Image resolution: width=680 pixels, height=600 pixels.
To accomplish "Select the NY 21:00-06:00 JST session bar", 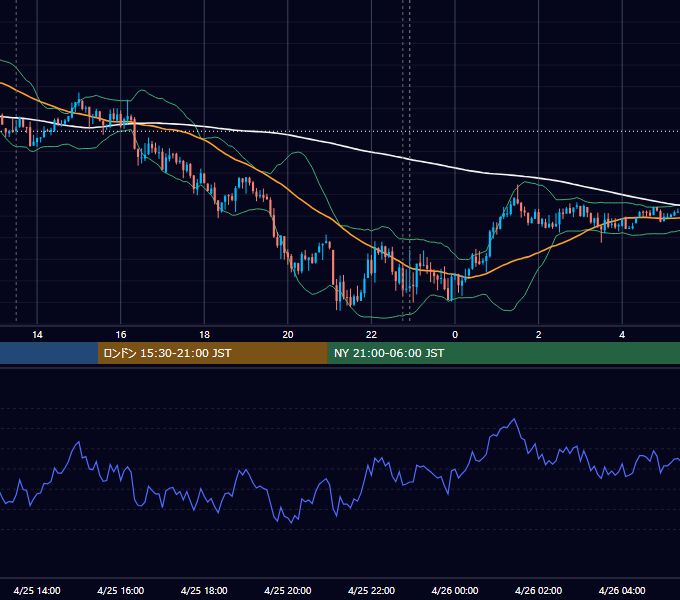I will tap(503, 353).
